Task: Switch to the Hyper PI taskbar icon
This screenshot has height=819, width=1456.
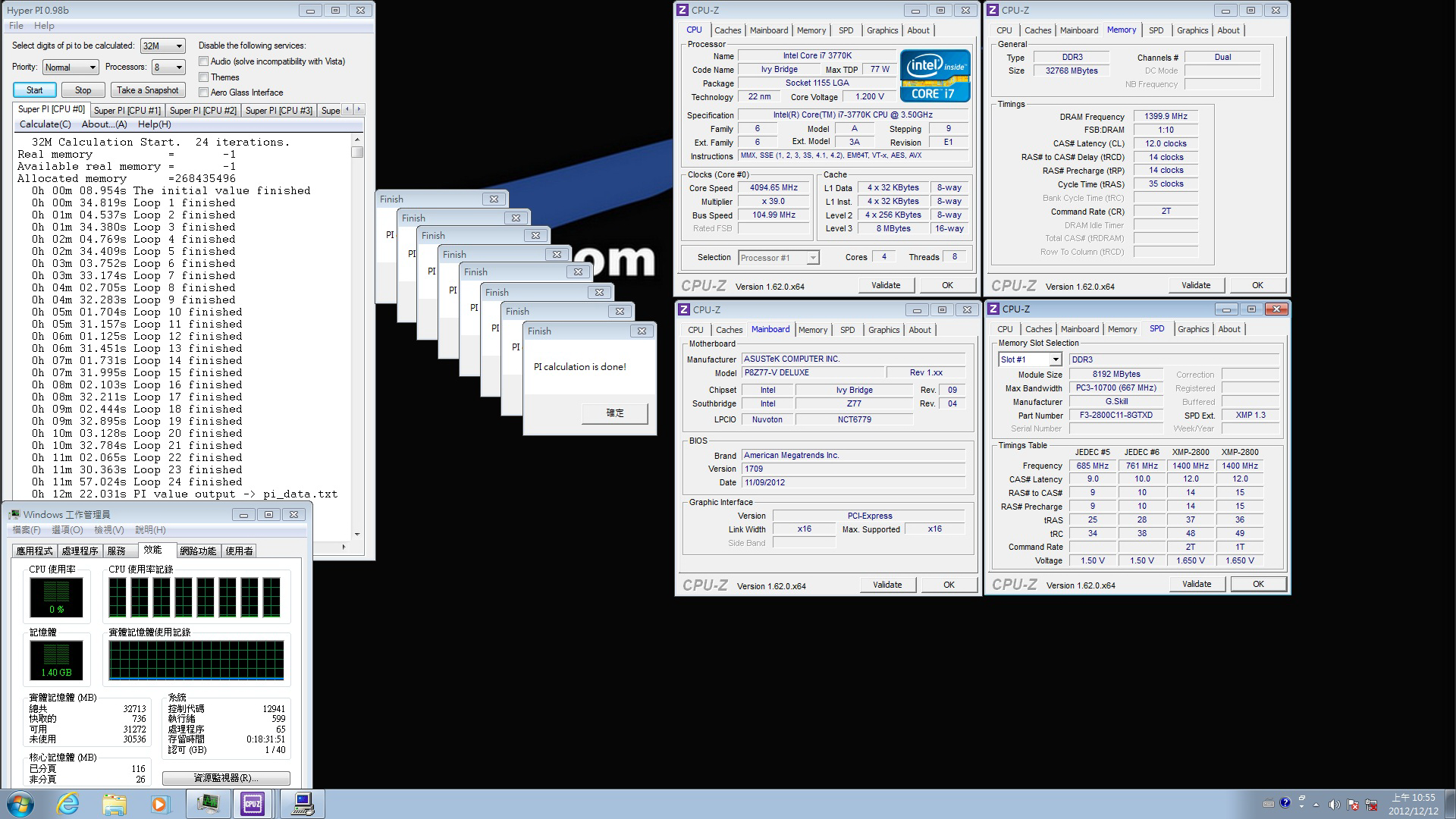Action: pyautogui.click(x=303, y=804)
